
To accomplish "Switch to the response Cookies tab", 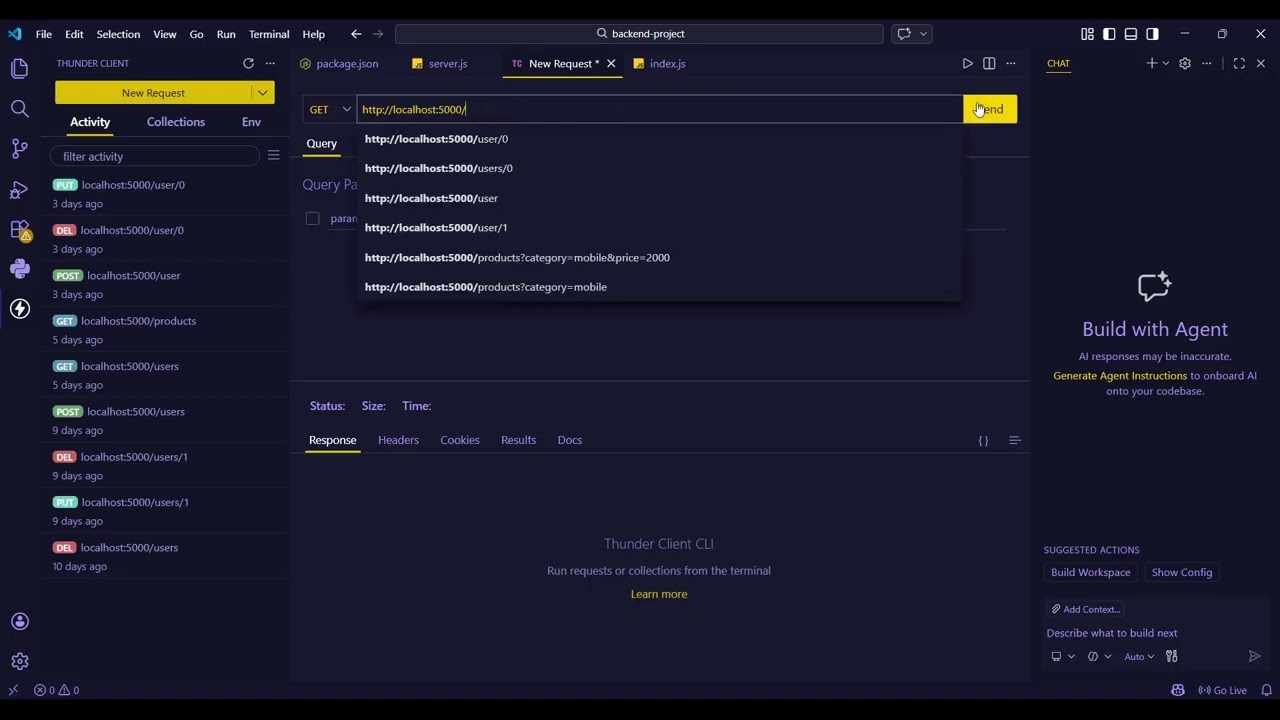I will (x=460, y=440).
